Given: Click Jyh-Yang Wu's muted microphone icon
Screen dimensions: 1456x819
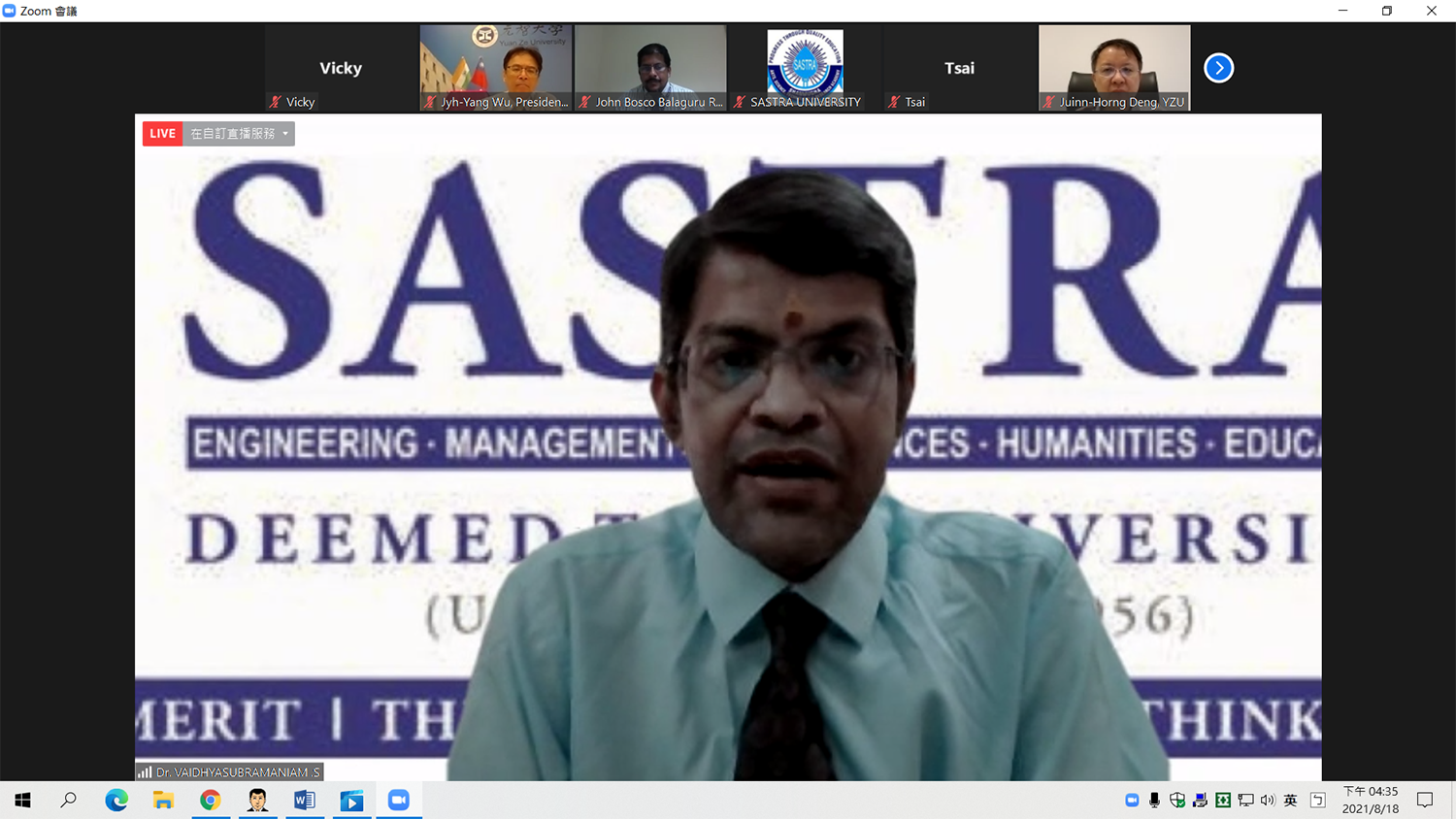Looking at the screenshot, I should [430, 102].
